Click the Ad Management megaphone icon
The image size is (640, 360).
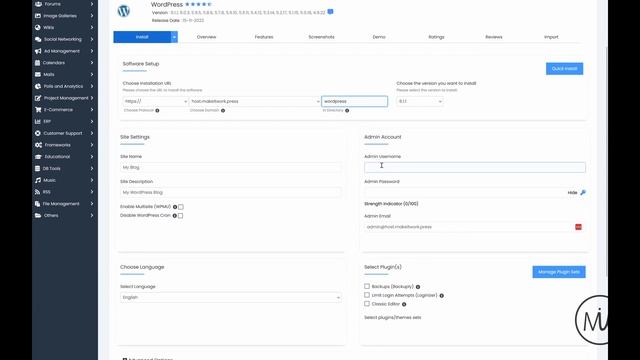(x=38, y=51)
